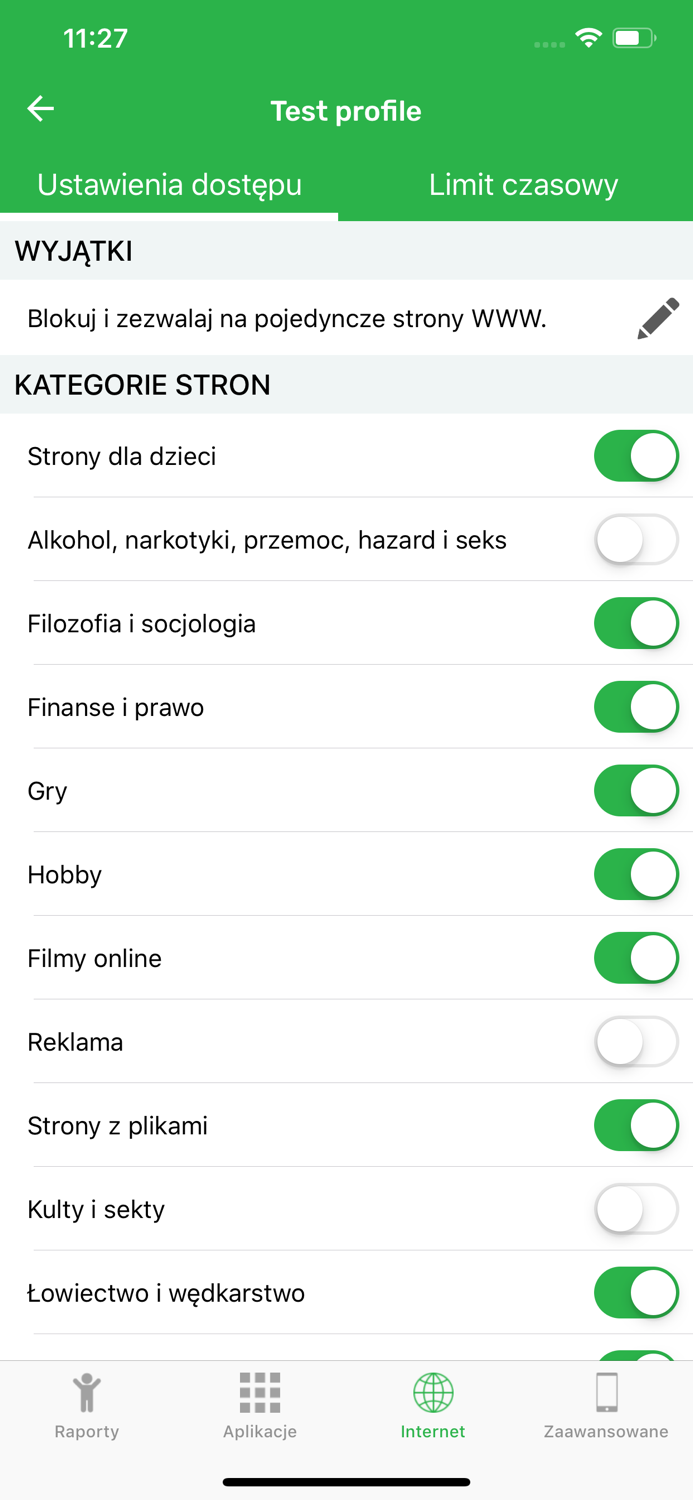Tap the battery indicator

(x=631, y=37)
